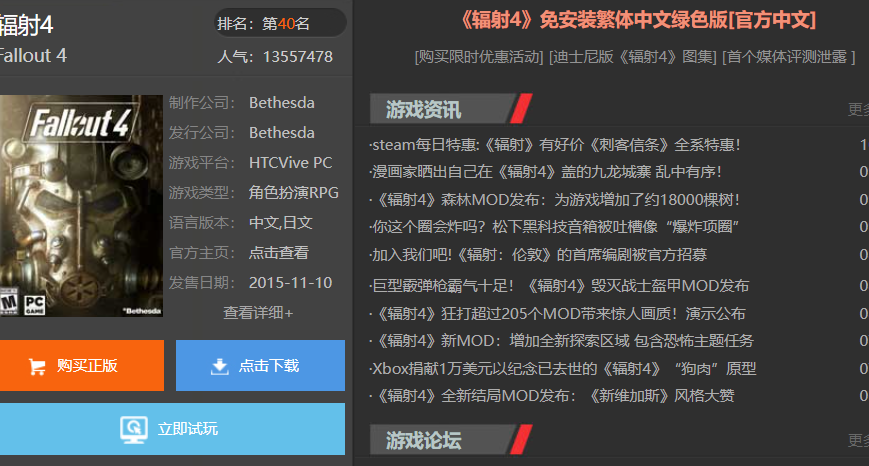Click the popularity value 13557478
Viewport: 869px width, 466px height.
click(x=298, y=57)
